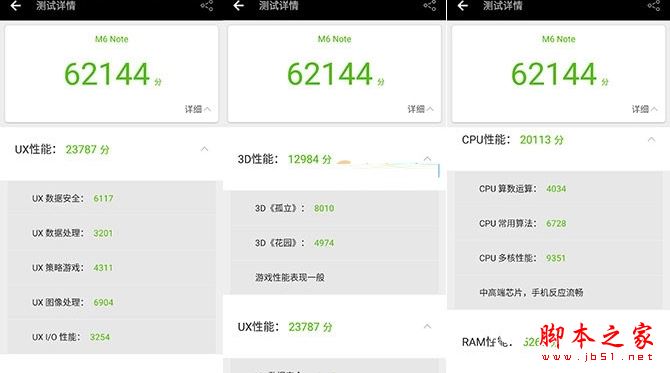Select 测试详情 title in left panel
The height and width of the screenshot is (373, 670).
[x=56, y=6]
